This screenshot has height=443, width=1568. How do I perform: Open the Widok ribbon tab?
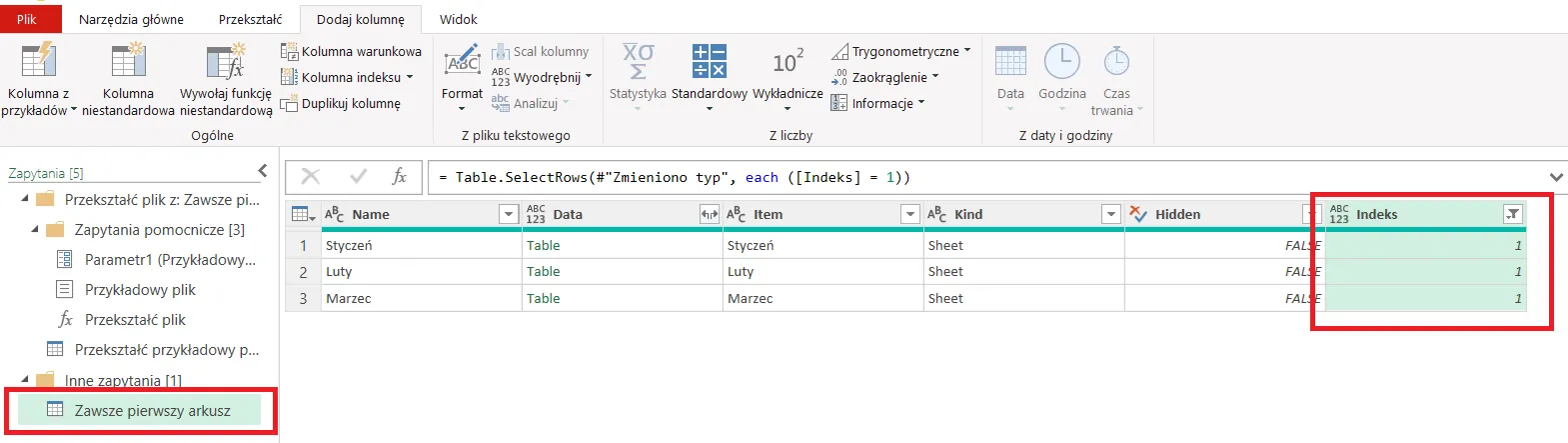(458, 19)
